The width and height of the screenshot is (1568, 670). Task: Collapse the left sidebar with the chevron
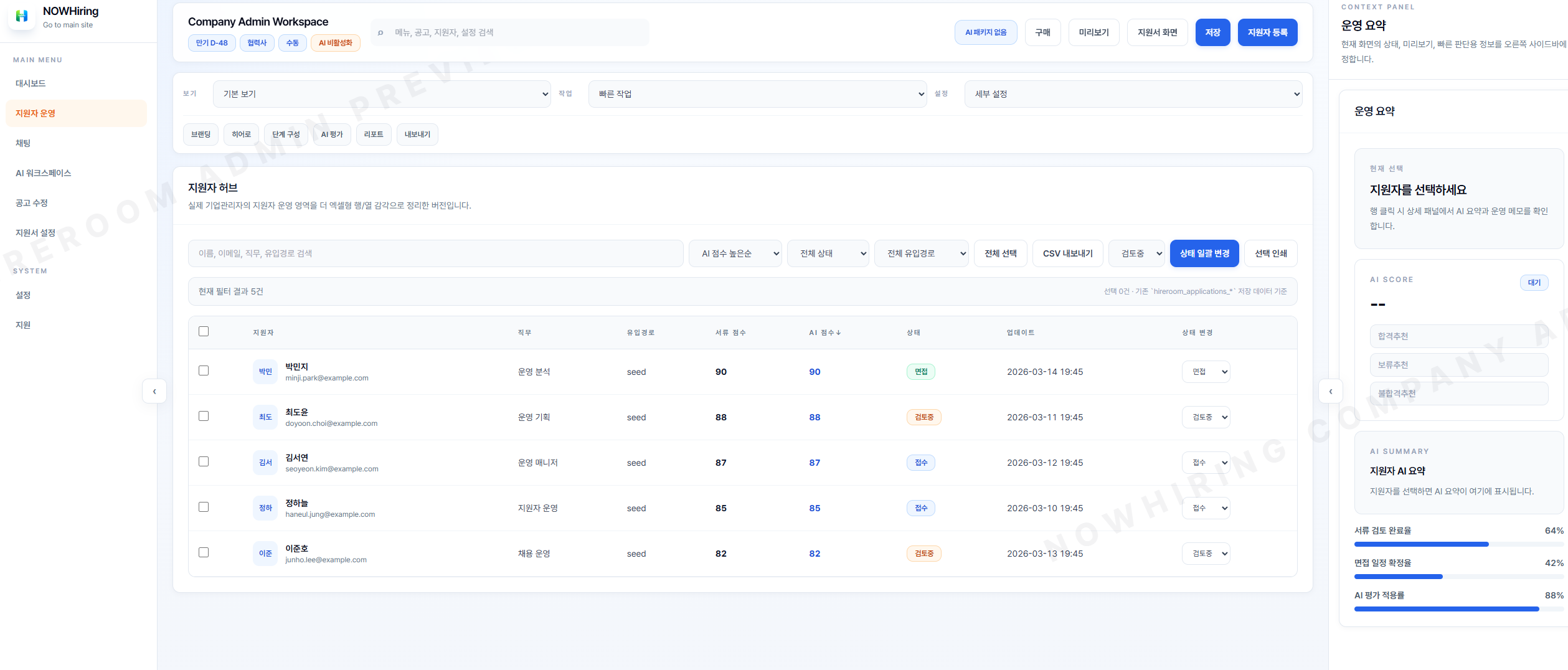[x=154, y=391]
